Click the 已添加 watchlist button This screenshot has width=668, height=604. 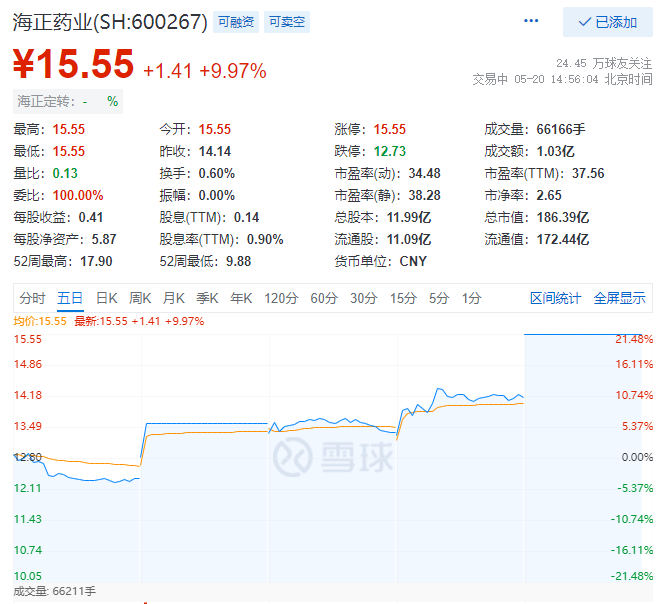pos(608,22)
